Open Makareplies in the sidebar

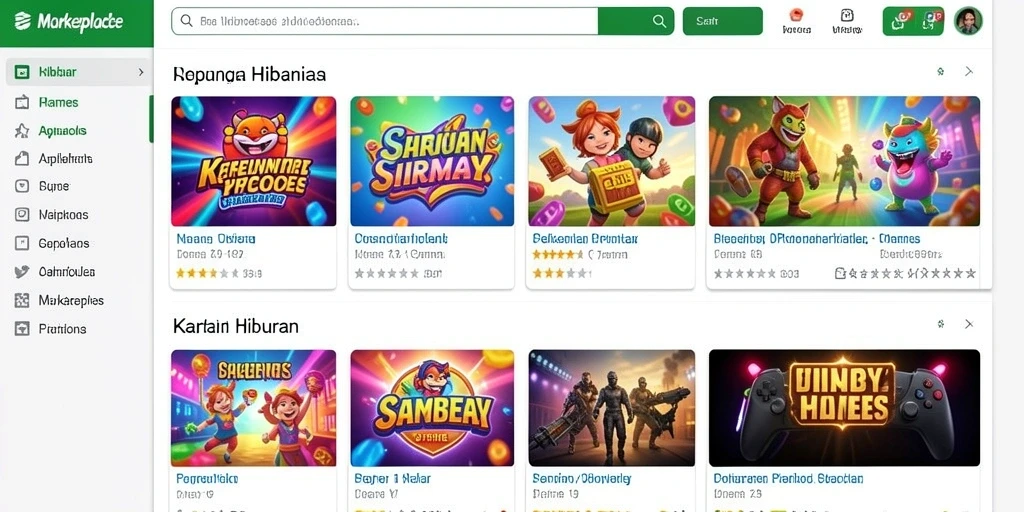coord(71,300)
